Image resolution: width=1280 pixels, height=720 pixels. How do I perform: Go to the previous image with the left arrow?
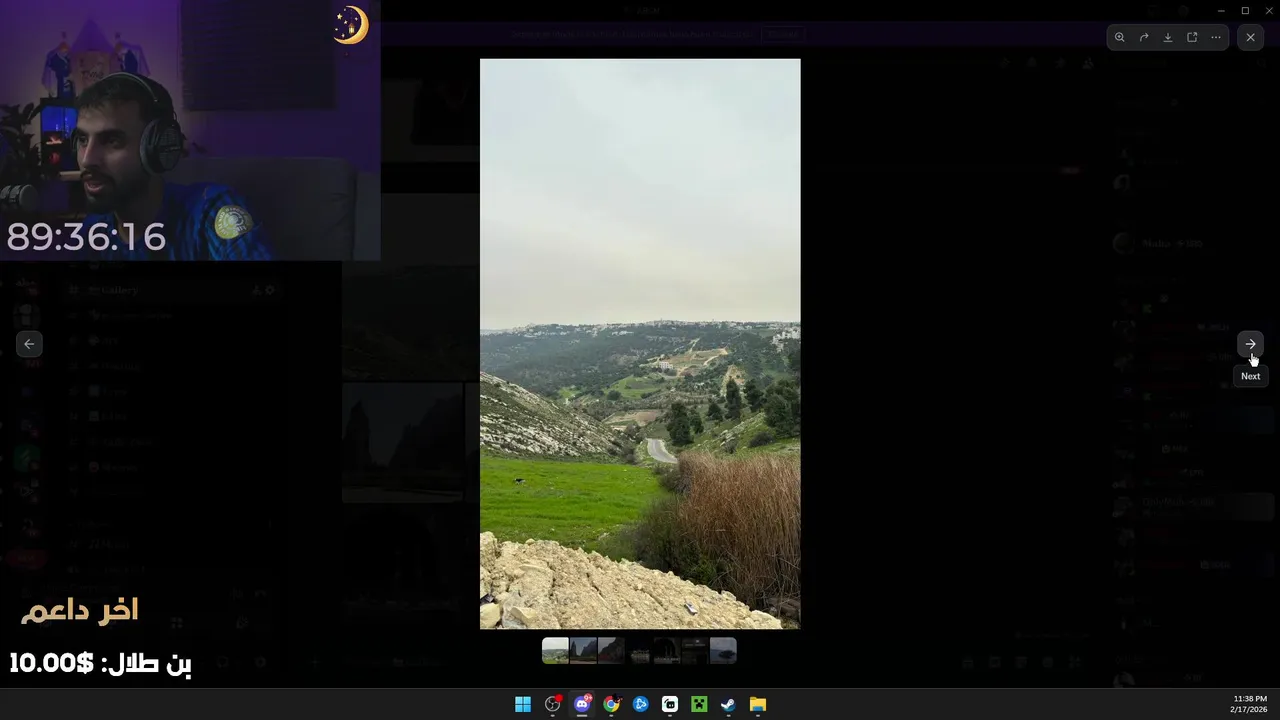click(x=29, y=344)
